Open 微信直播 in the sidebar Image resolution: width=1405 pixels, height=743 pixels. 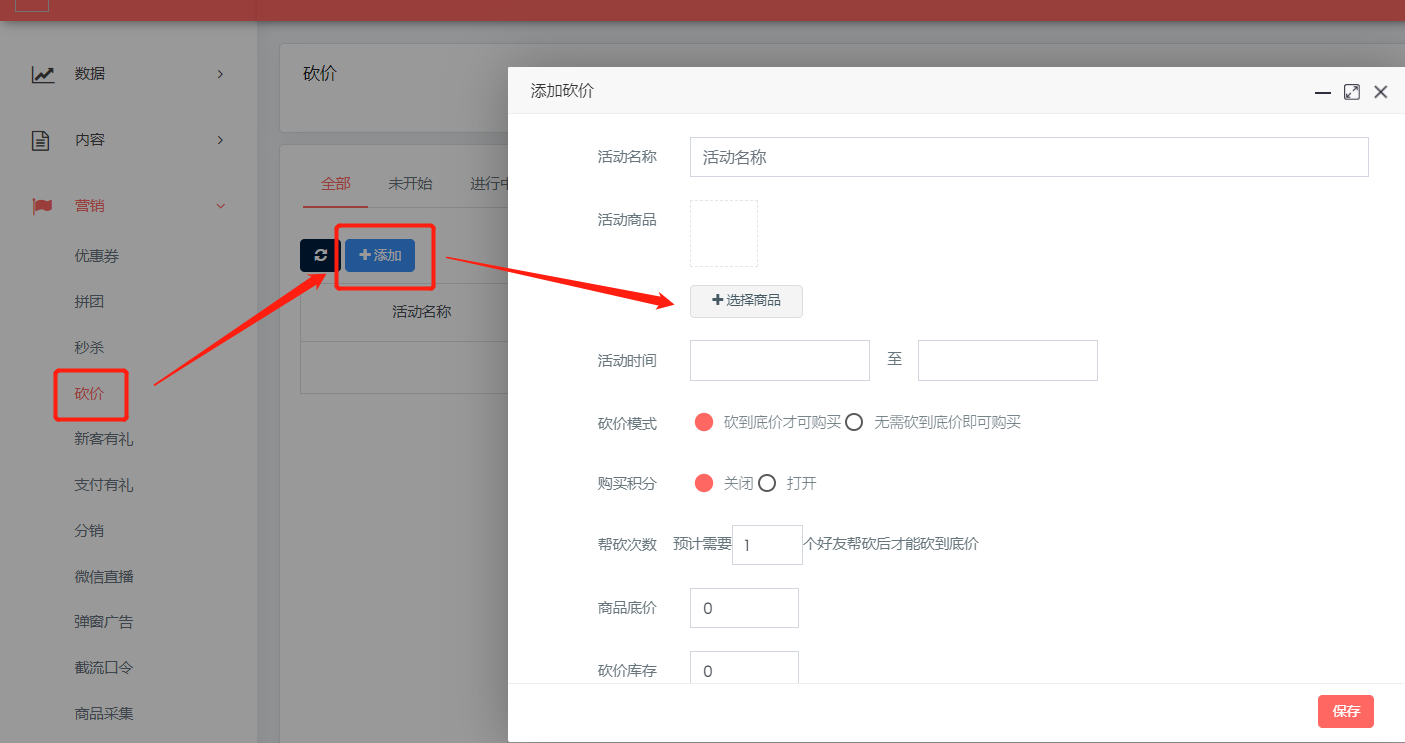point(104,577)
